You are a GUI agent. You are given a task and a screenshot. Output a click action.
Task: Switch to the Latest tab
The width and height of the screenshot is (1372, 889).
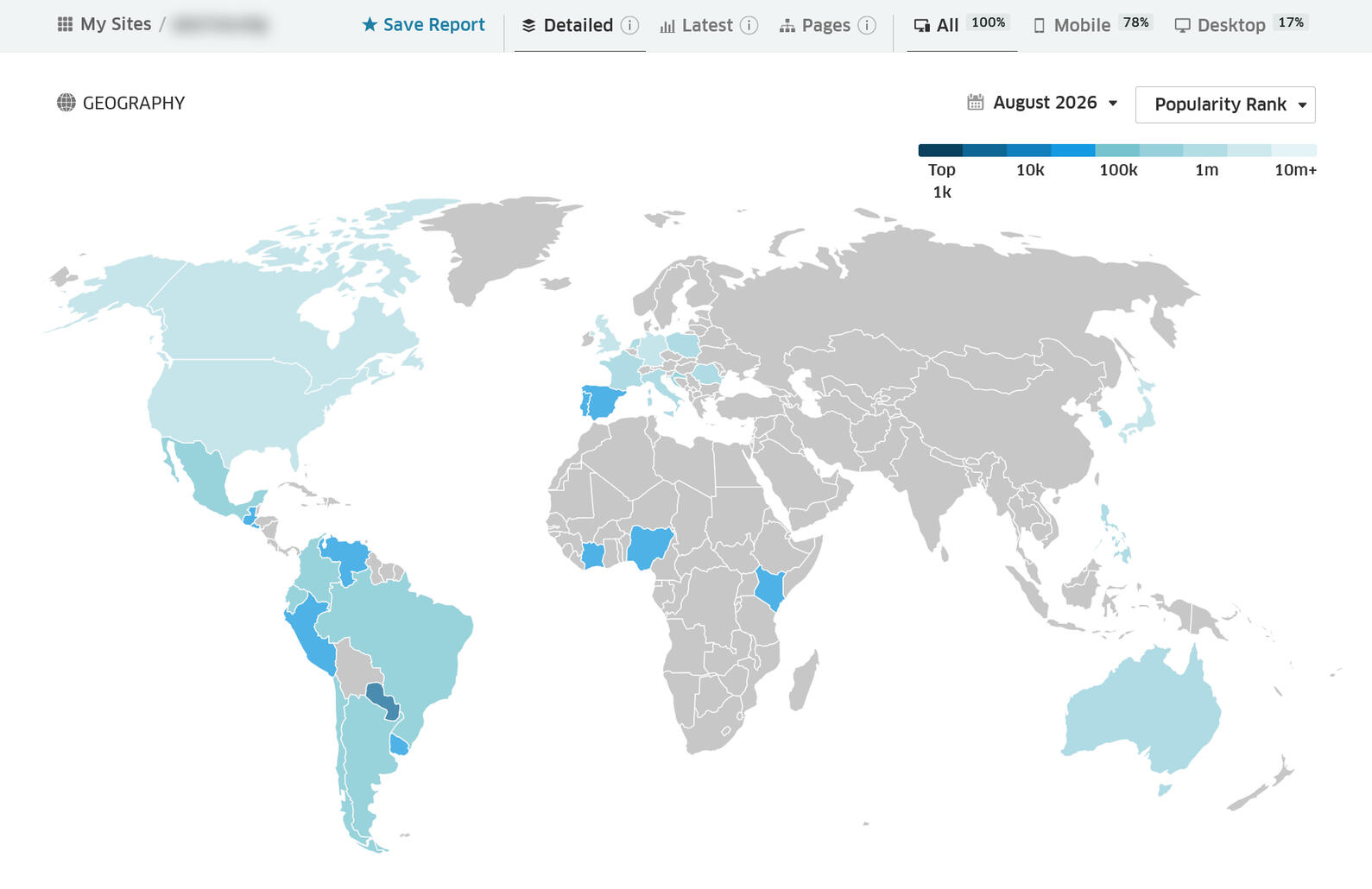pyautogui.click(x=698, y=25)
